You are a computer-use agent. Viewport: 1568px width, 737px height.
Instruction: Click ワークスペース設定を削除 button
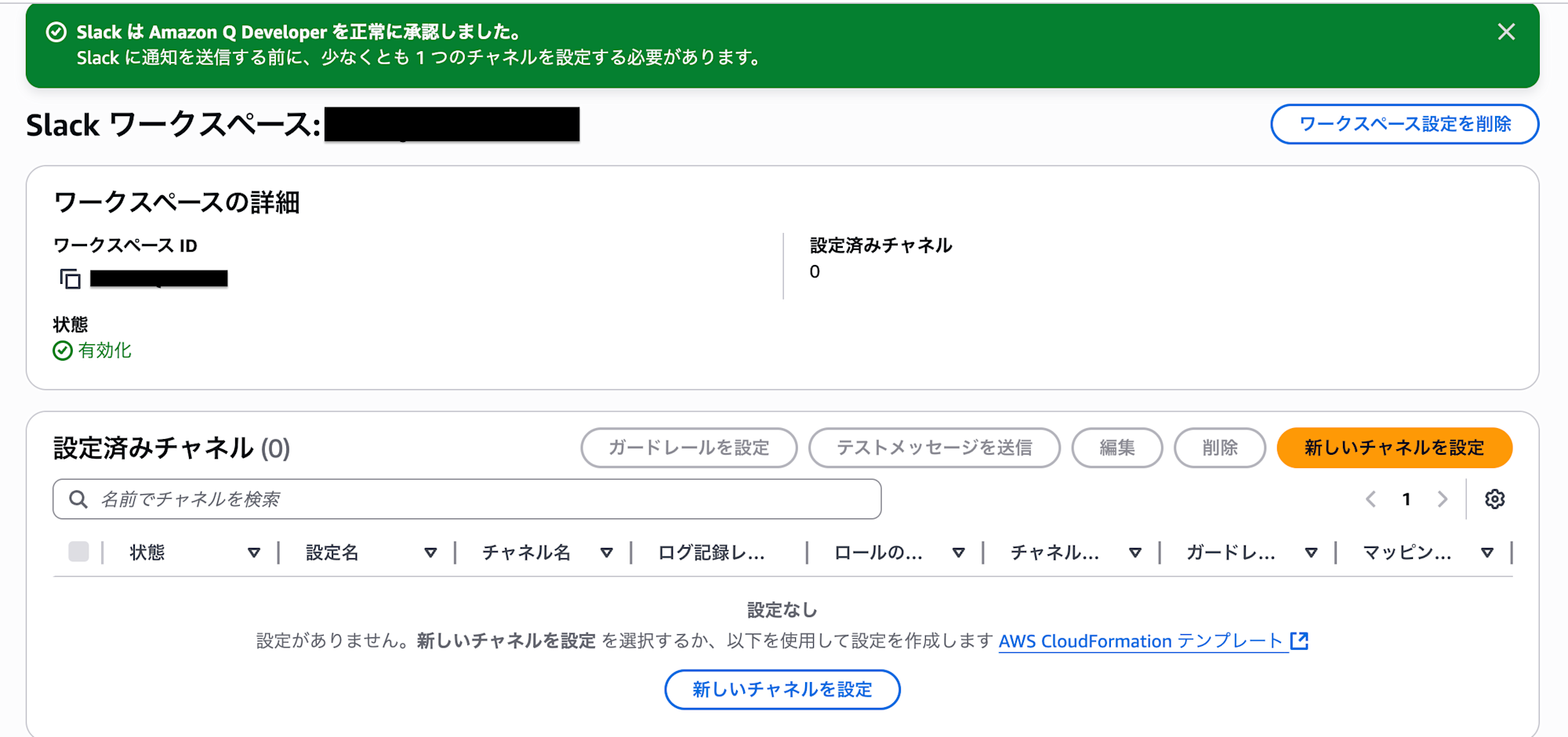point(1404,124)
